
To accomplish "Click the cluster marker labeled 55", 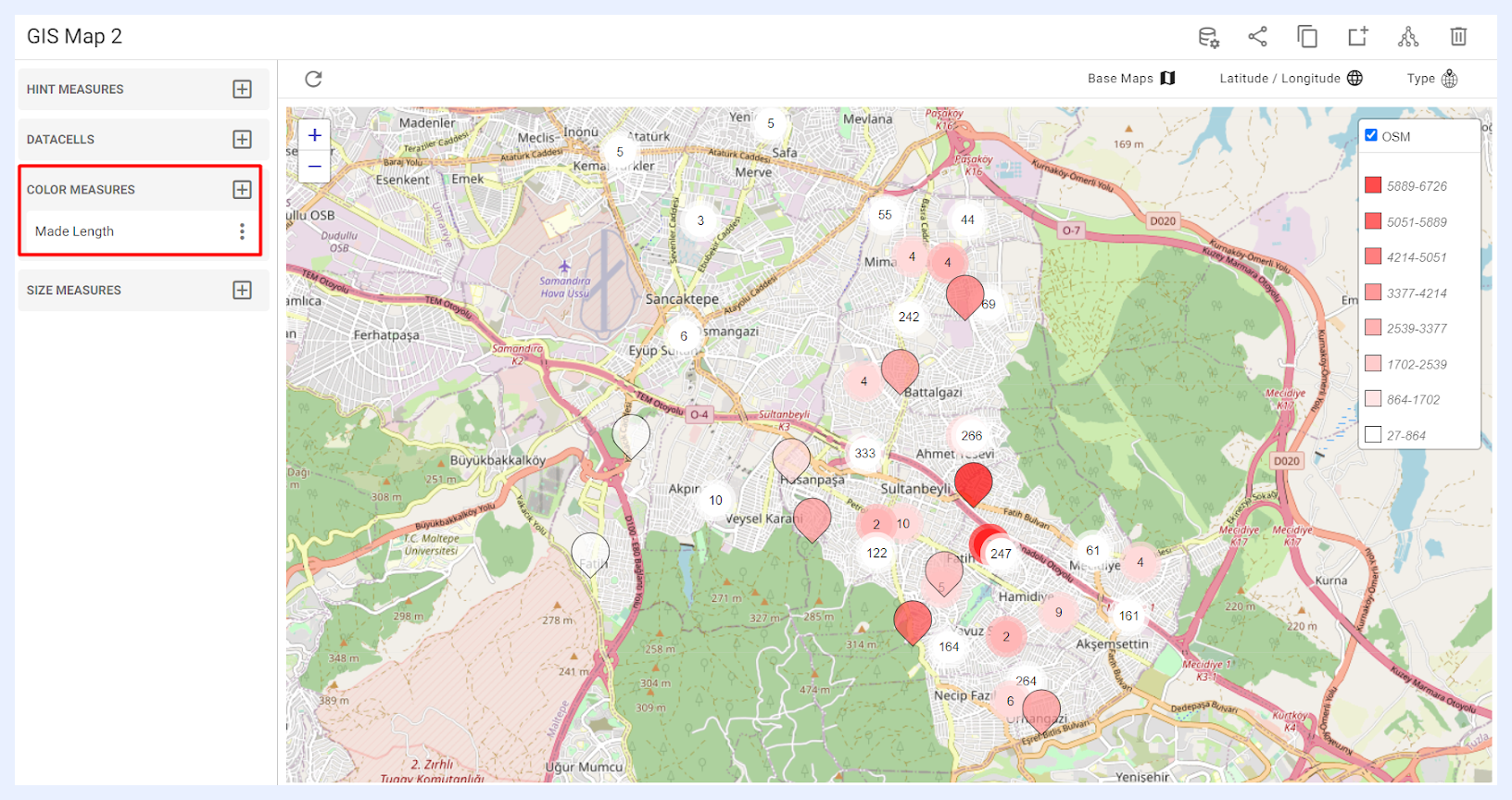I will click(885, 215).
